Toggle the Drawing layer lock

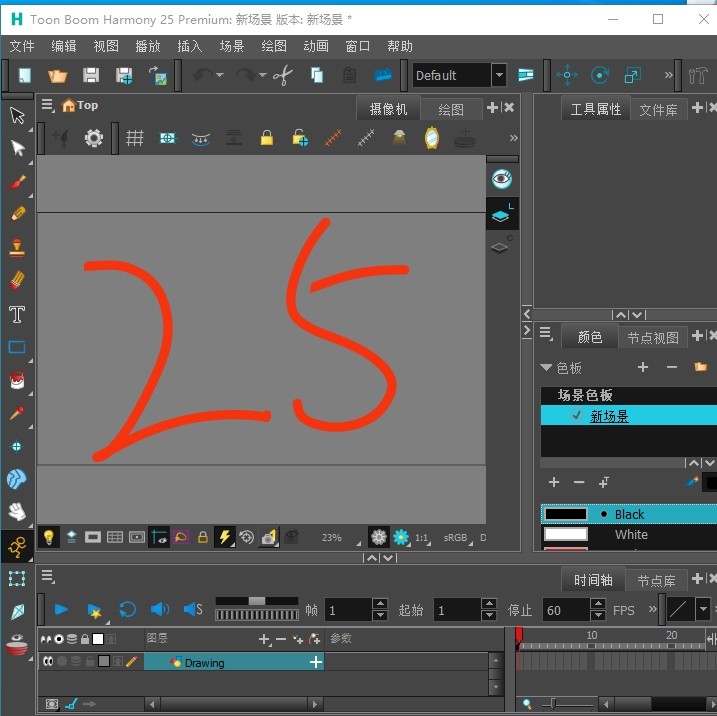90,661
